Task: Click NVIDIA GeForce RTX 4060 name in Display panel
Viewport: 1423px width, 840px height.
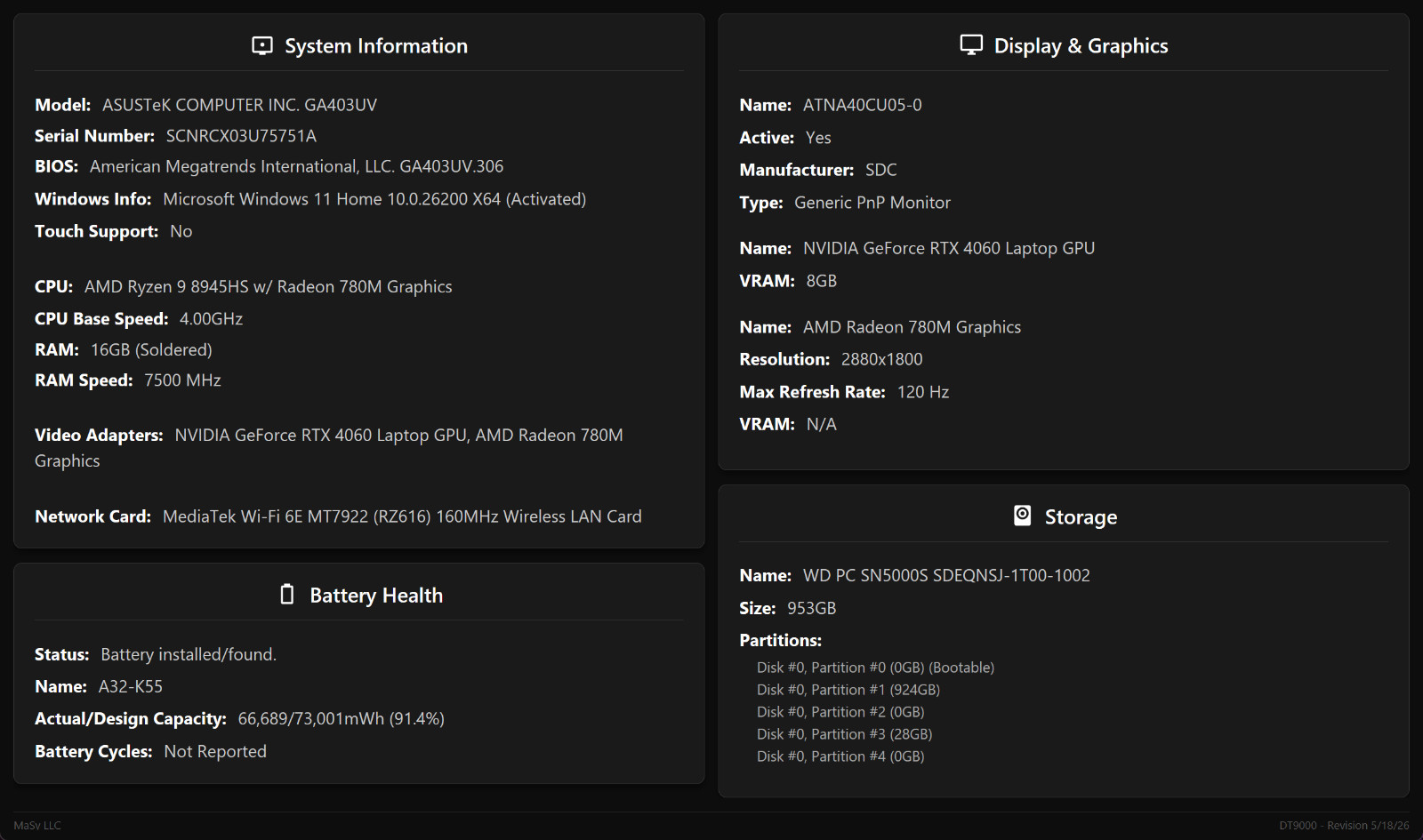Action: coord(949,249)
